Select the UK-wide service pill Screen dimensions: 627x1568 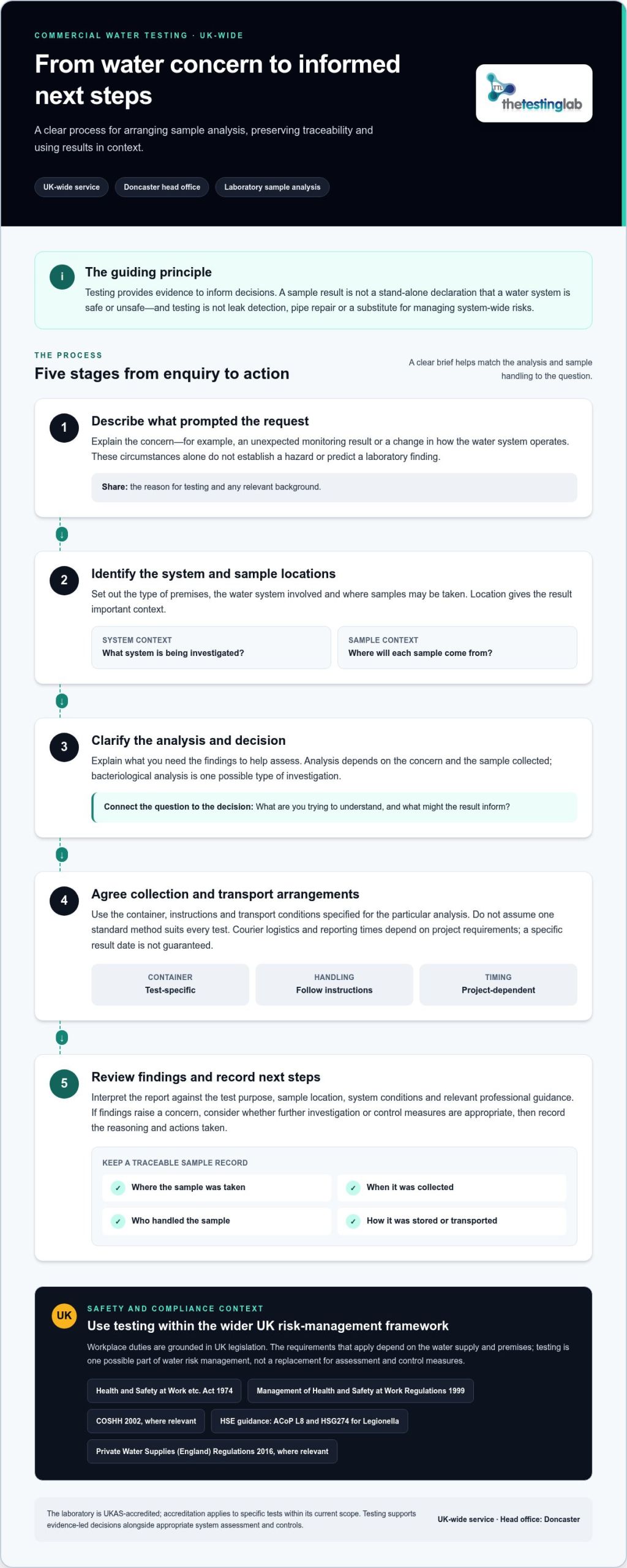coord(72,187)
